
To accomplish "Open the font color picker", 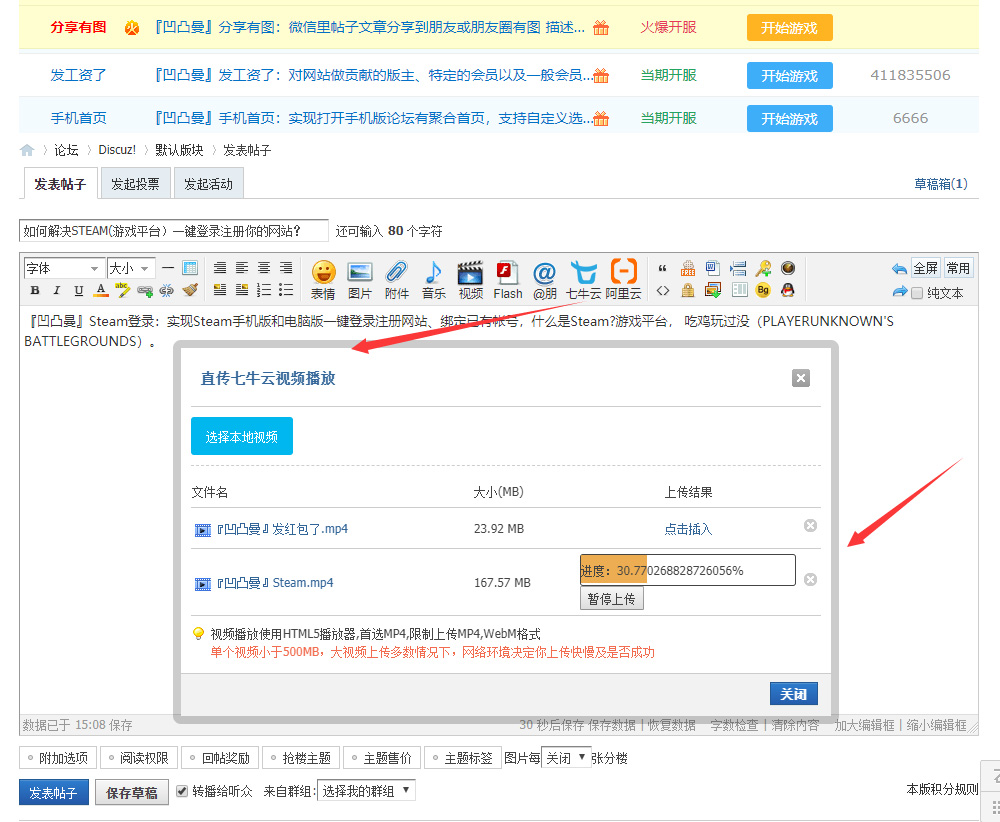I will tap(101, 291).
